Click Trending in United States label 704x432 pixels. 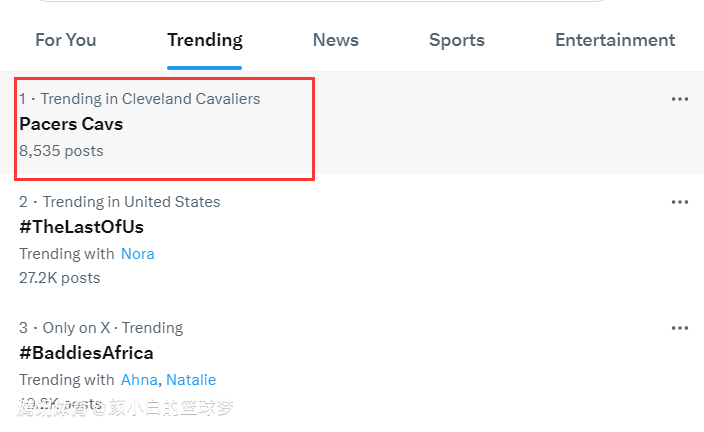click(132, 202)
